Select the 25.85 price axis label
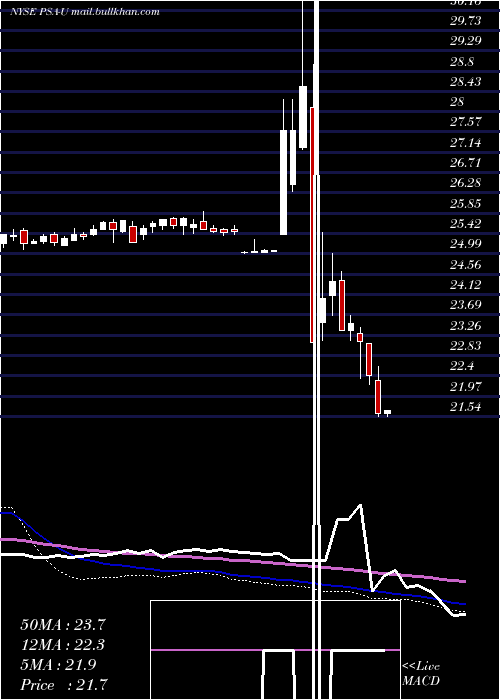Viewport: 500px width, 700px height. (466, 204)
